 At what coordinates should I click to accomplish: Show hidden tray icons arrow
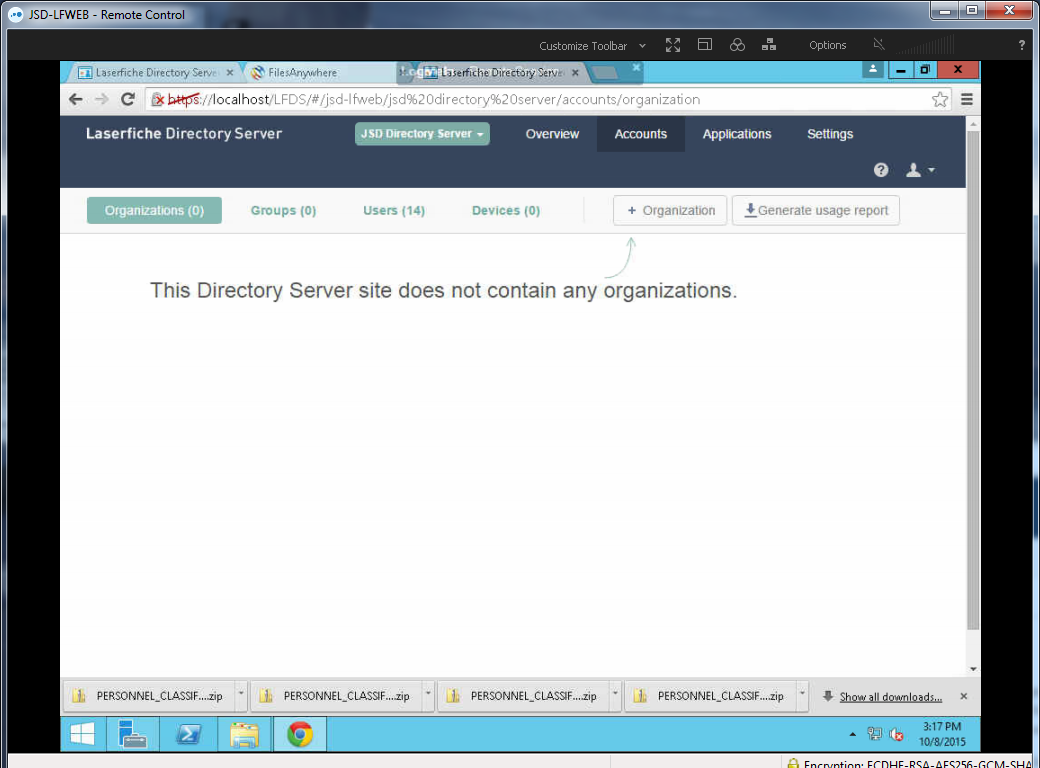(x=852, y=734)
